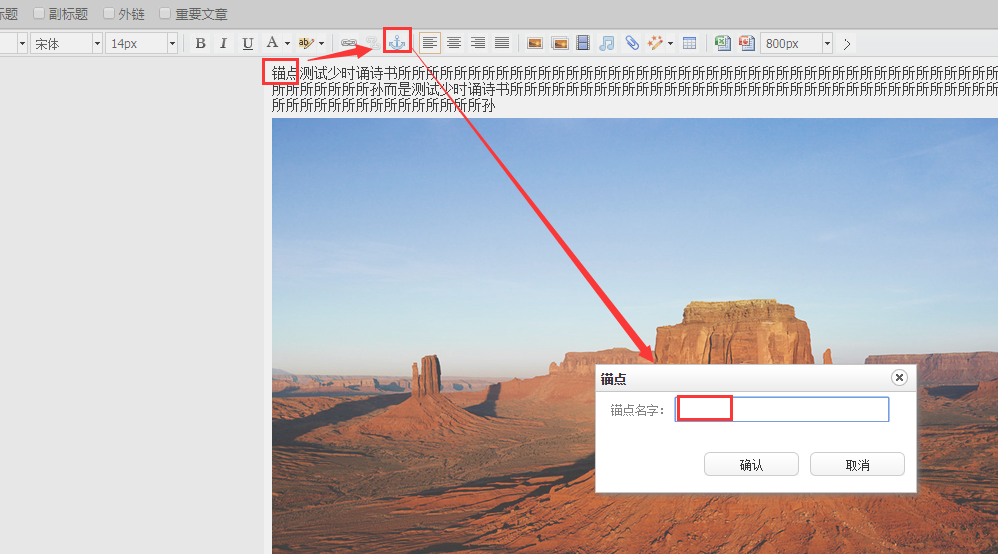Apply italic formatting
Viewport: 998px width, 554px height.
[223, 43]
